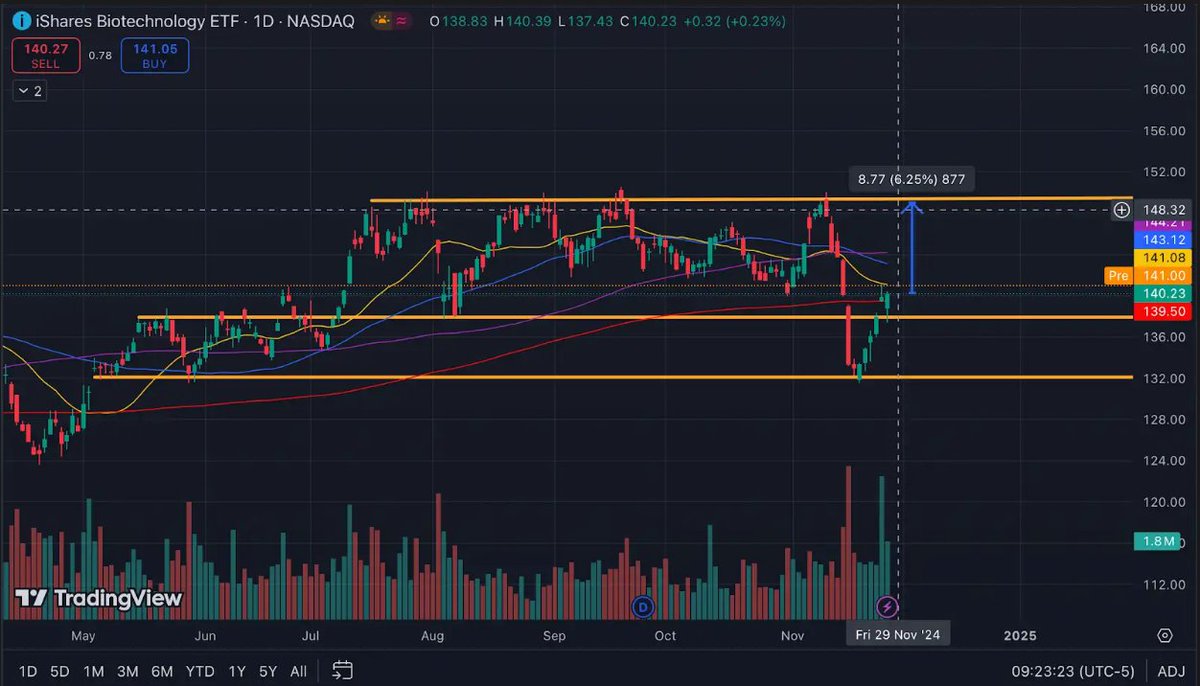The image size is (1200, 686).
Task: Click the 2025 time axis label
Action: (x=1020, y=635)
